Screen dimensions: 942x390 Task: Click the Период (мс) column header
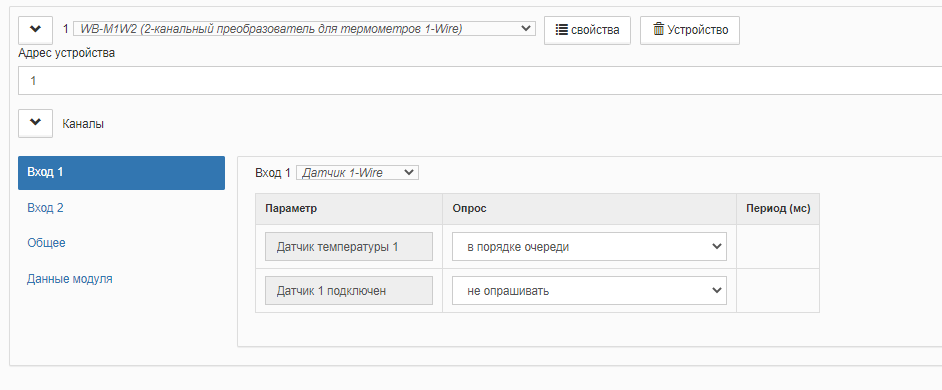(778, 209)
